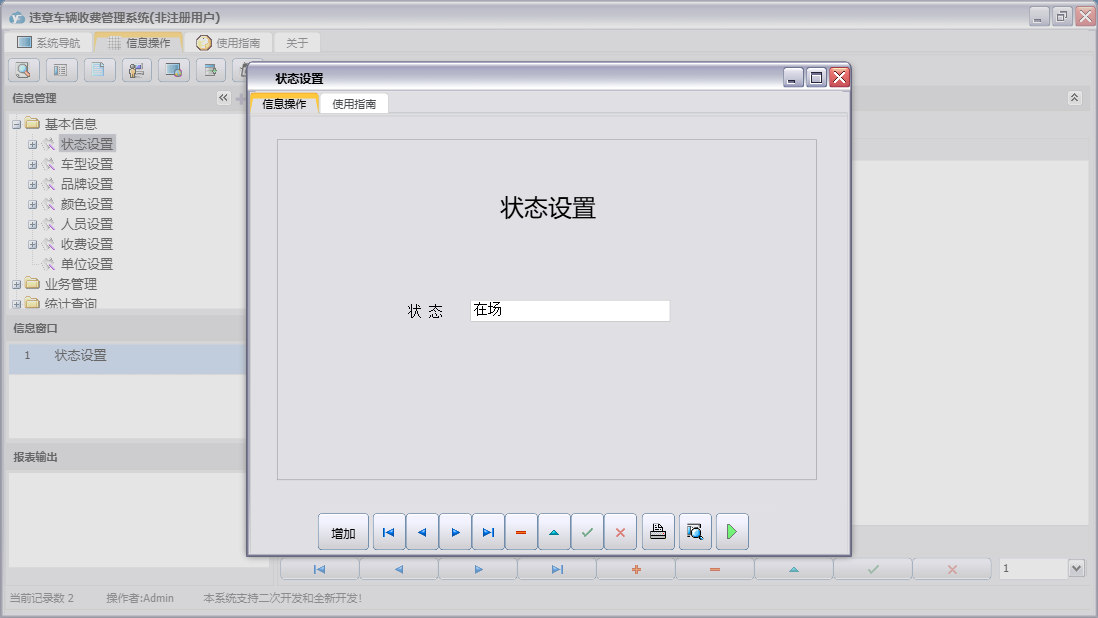Select the monitor with globe toolbar icon

click(x=173, y=69)
